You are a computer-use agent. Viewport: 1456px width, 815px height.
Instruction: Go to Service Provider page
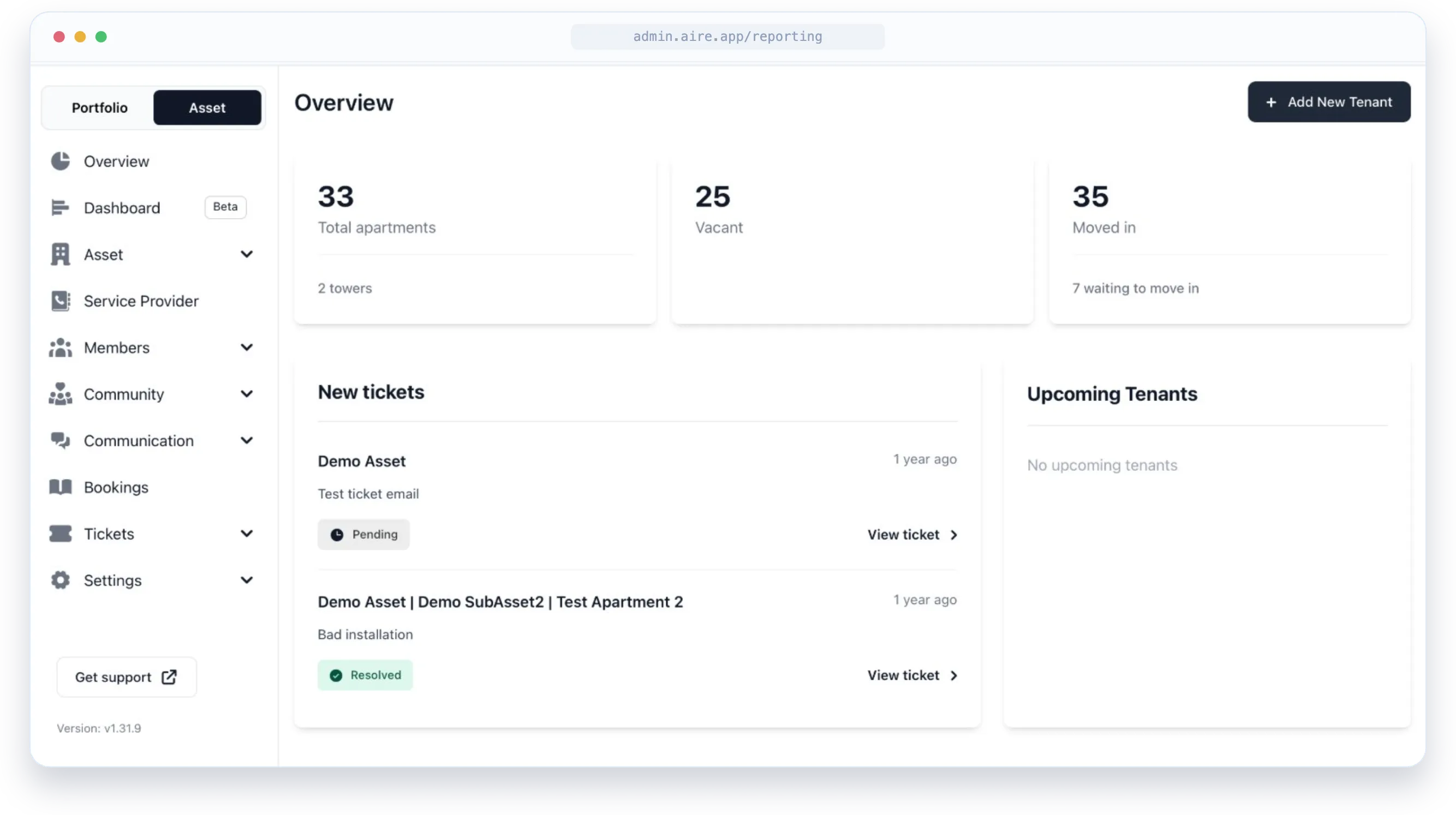(141, 301)
